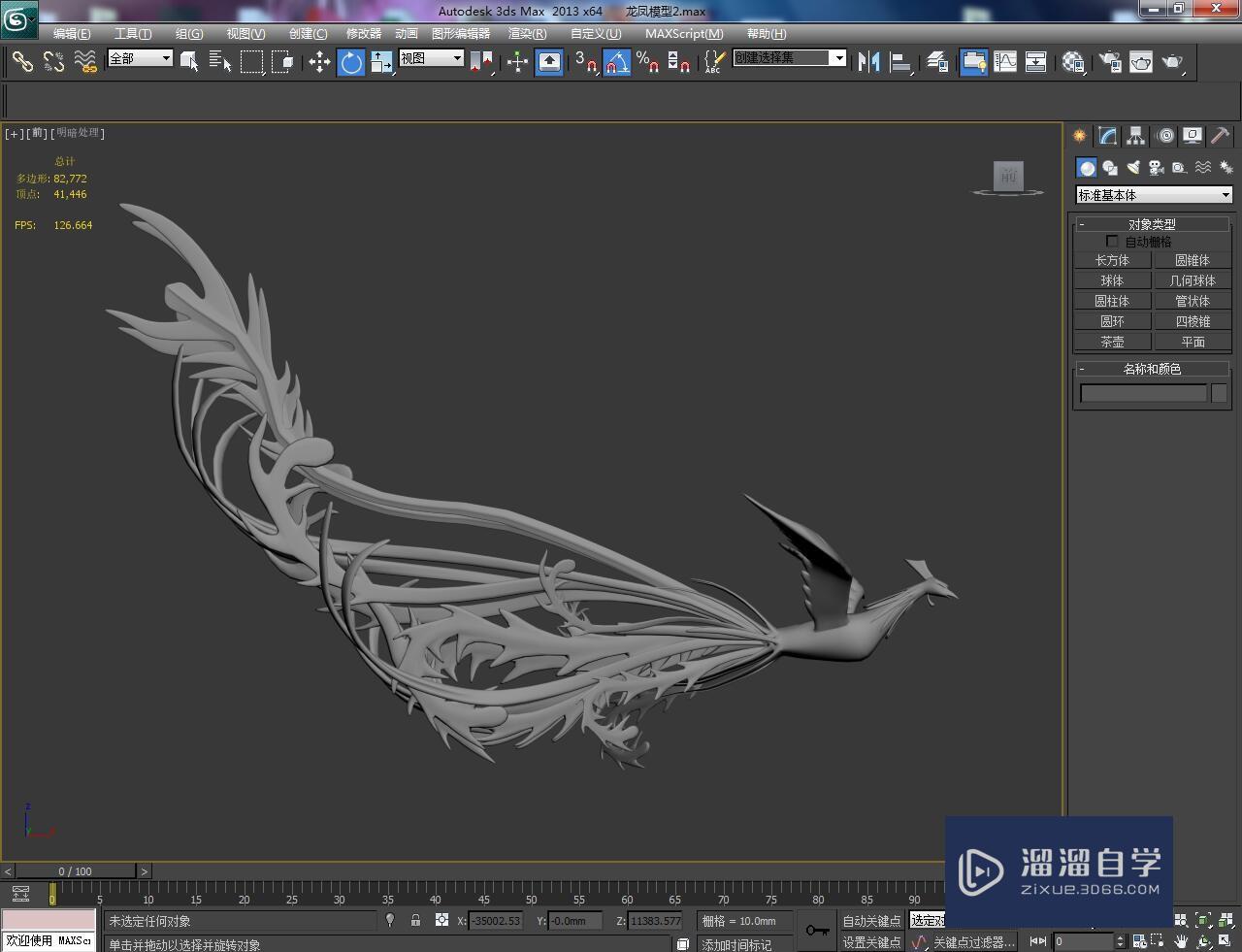Choose the Rectangular Selection Region tool
Image resolution: width=1242 pixels, height=952 pixels.
(251, 62)
